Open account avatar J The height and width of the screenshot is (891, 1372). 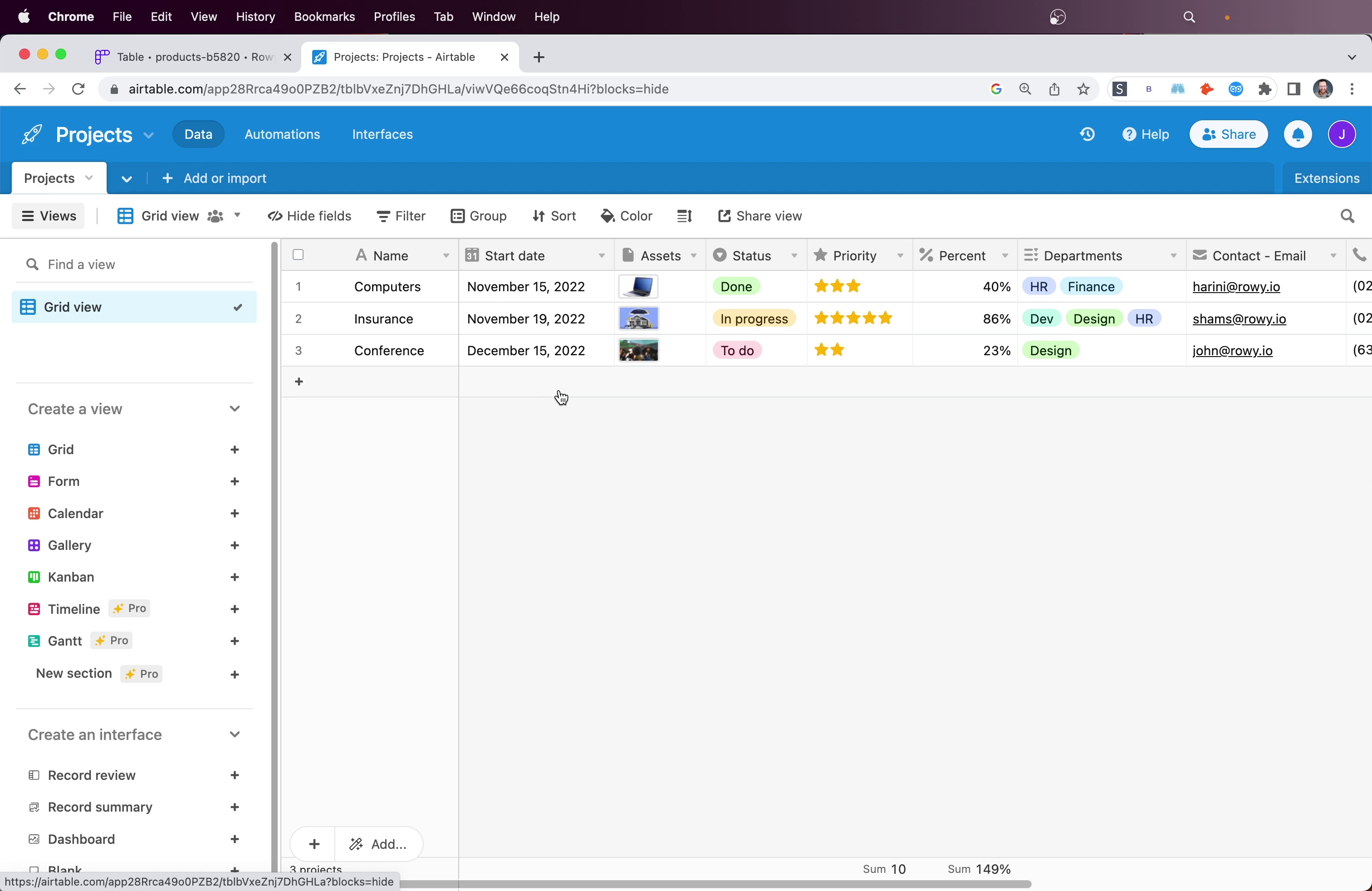1342,135
